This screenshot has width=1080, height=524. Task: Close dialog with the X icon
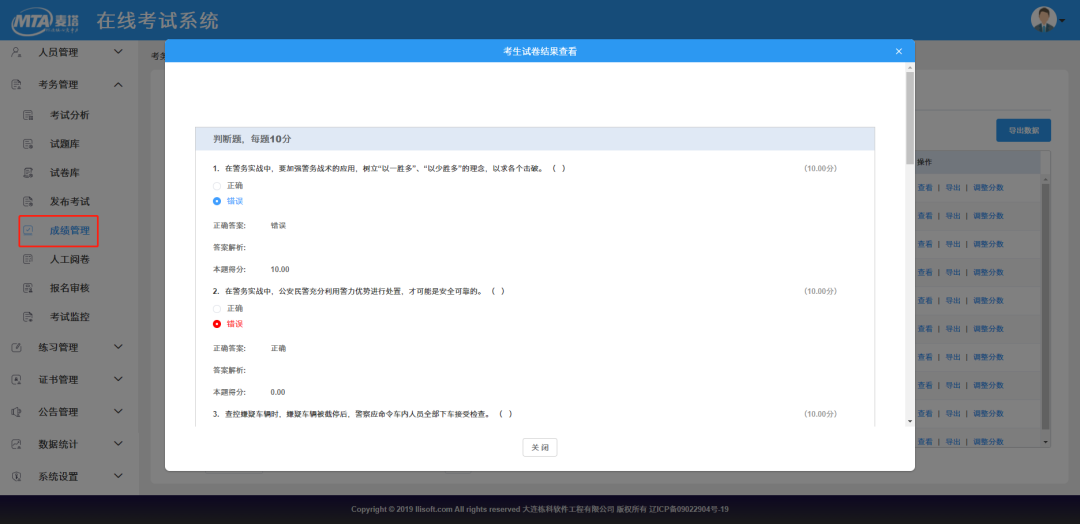[898, 51]
